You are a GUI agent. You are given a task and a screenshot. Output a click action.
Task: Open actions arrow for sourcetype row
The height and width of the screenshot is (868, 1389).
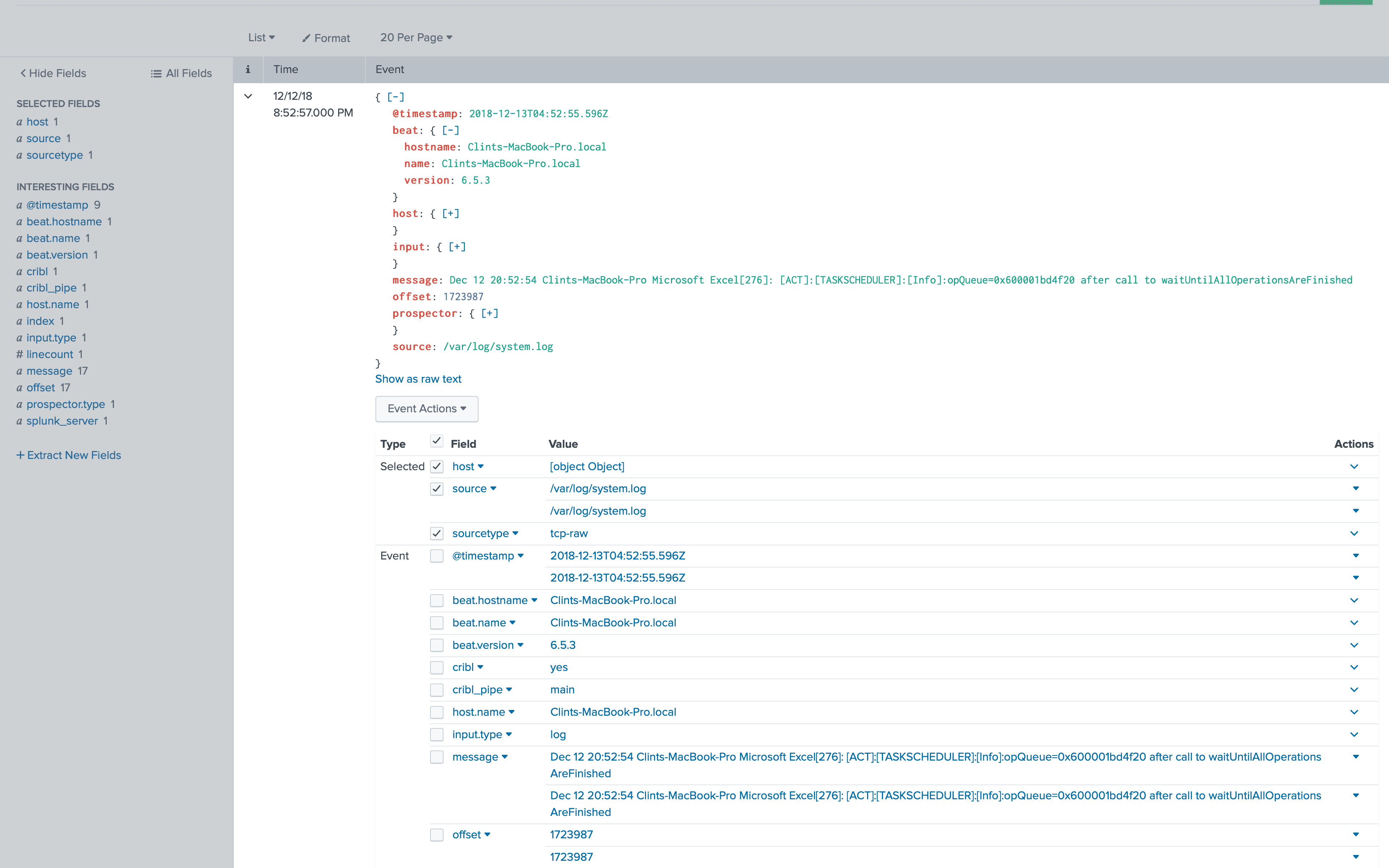(1354, 533)
